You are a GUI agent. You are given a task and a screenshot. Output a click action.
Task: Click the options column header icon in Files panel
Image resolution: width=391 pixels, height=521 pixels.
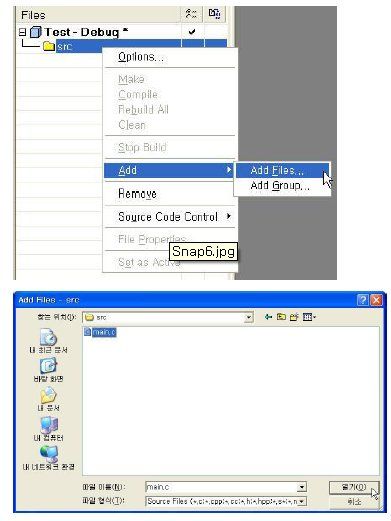coord(191,14)
